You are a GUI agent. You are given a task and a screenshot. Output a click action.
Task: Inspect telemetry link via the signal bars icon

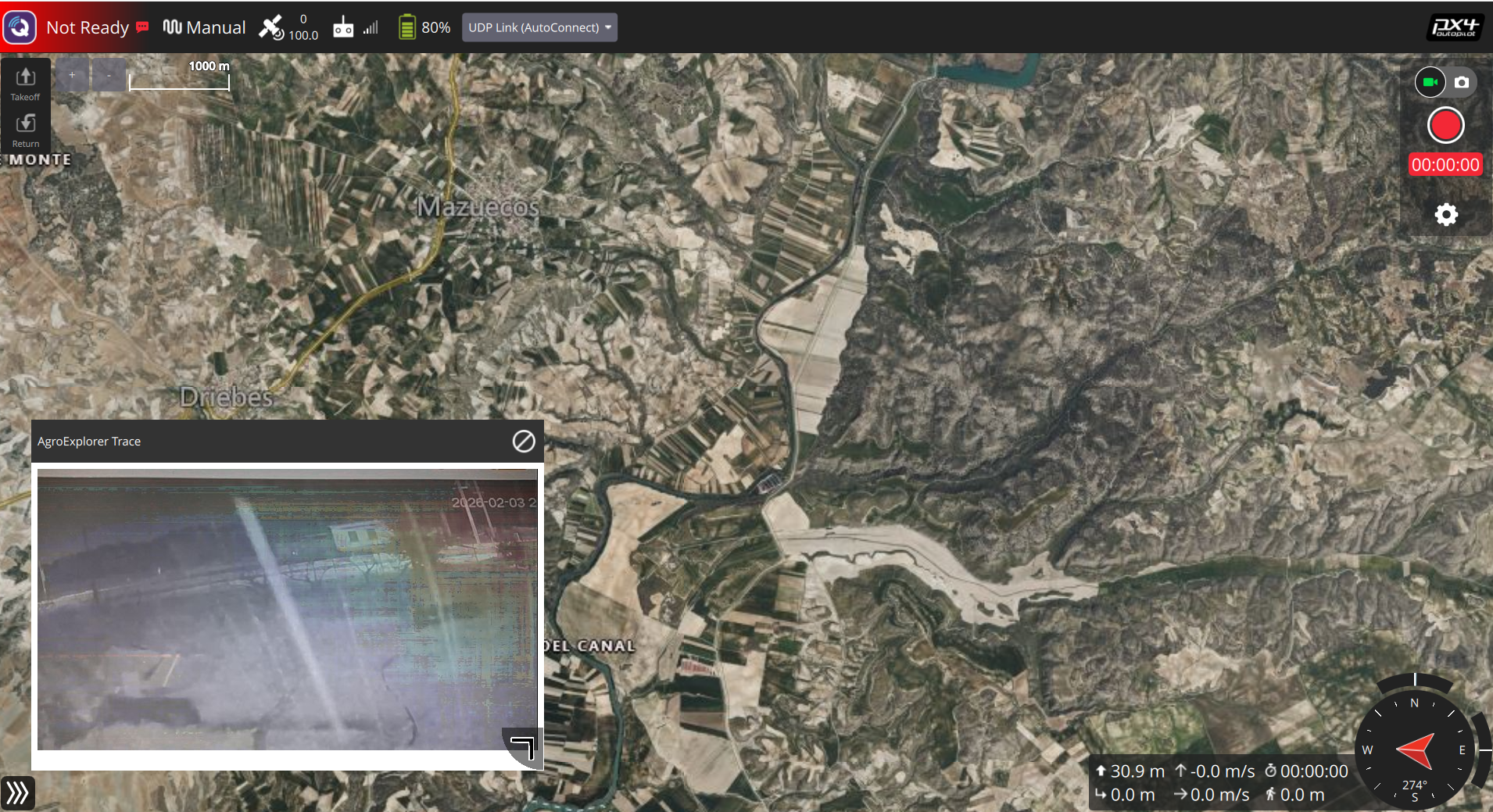pyautogui.click(x=369, y=27)
